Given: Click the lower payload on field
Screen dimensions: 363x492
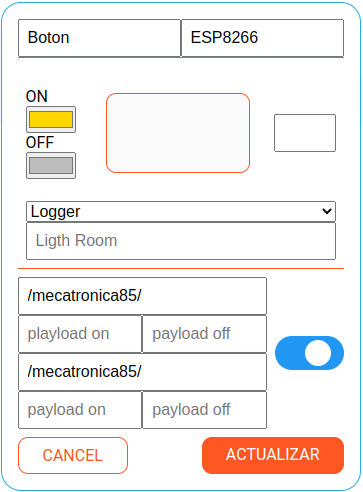Looking at the screenshot, I should point(80,410).
